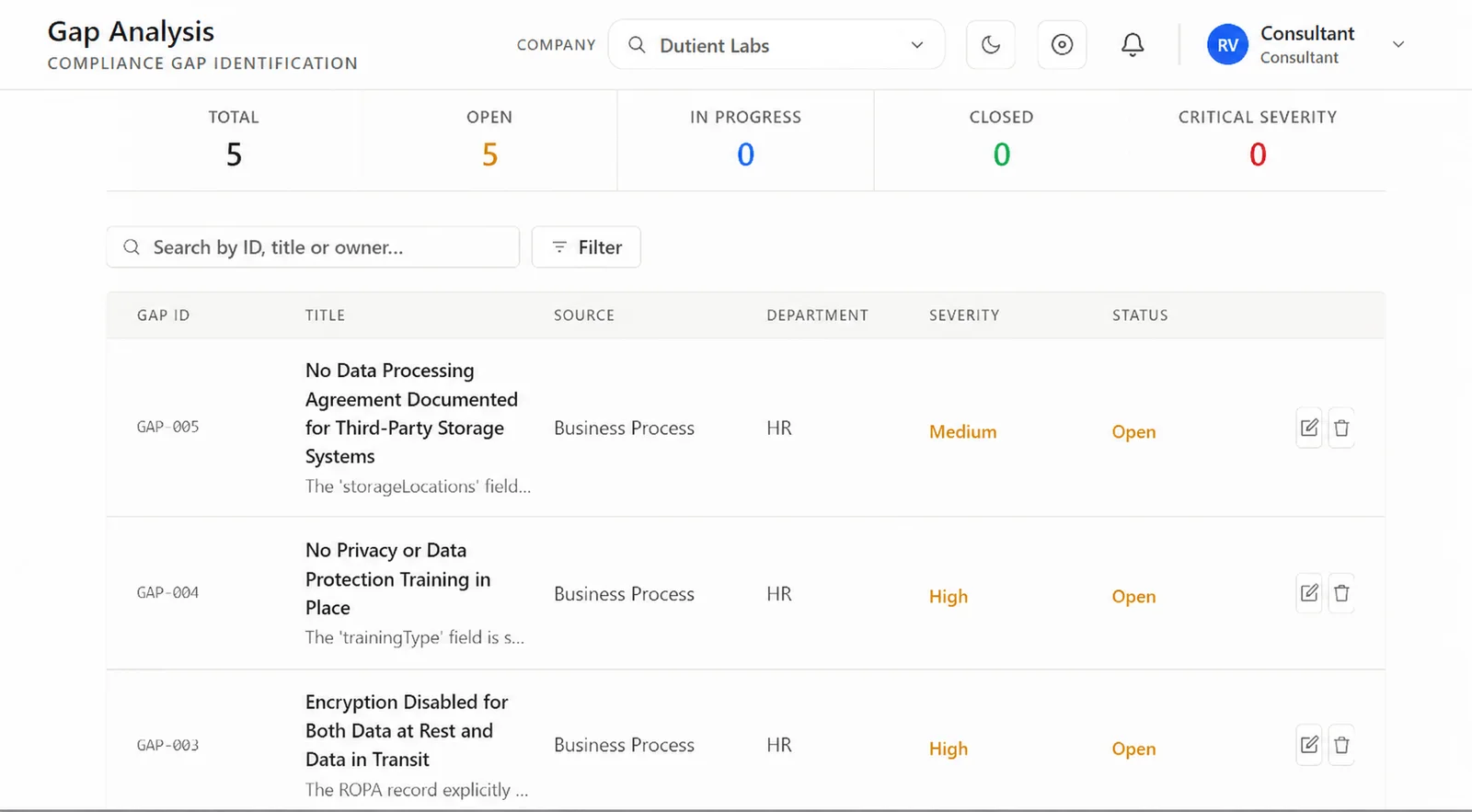
Task: Click the OPEN count card
Action: click(x=489, y=140)
